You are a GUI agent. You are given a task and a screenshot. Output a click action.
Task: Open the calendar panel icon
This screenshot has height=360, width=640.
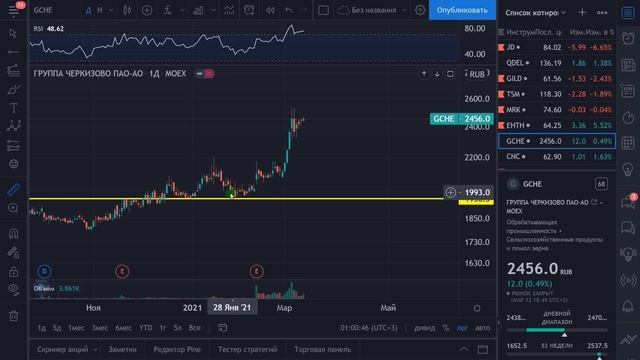628,143
